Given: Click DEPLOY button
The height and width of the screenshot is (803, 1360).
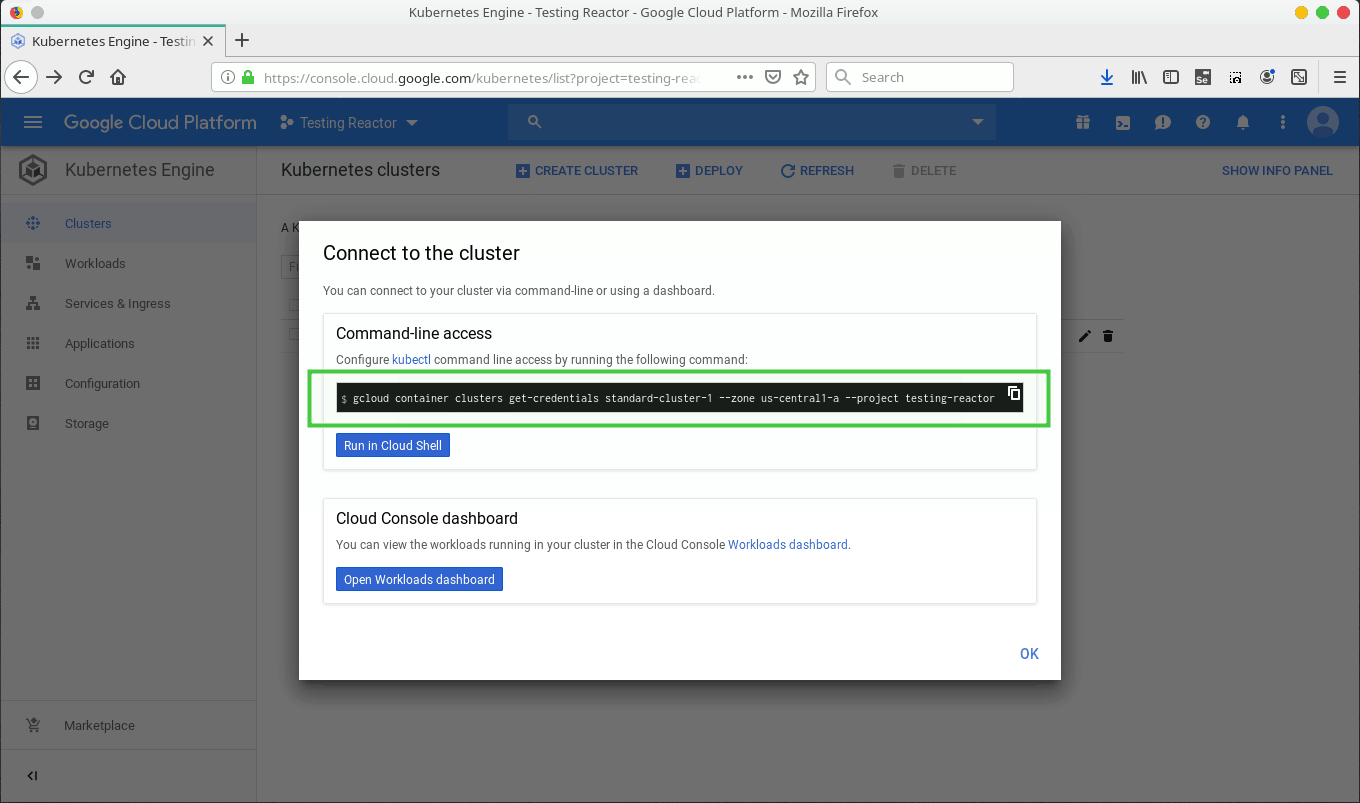Looking at the screenshot, I should [710, 171].
